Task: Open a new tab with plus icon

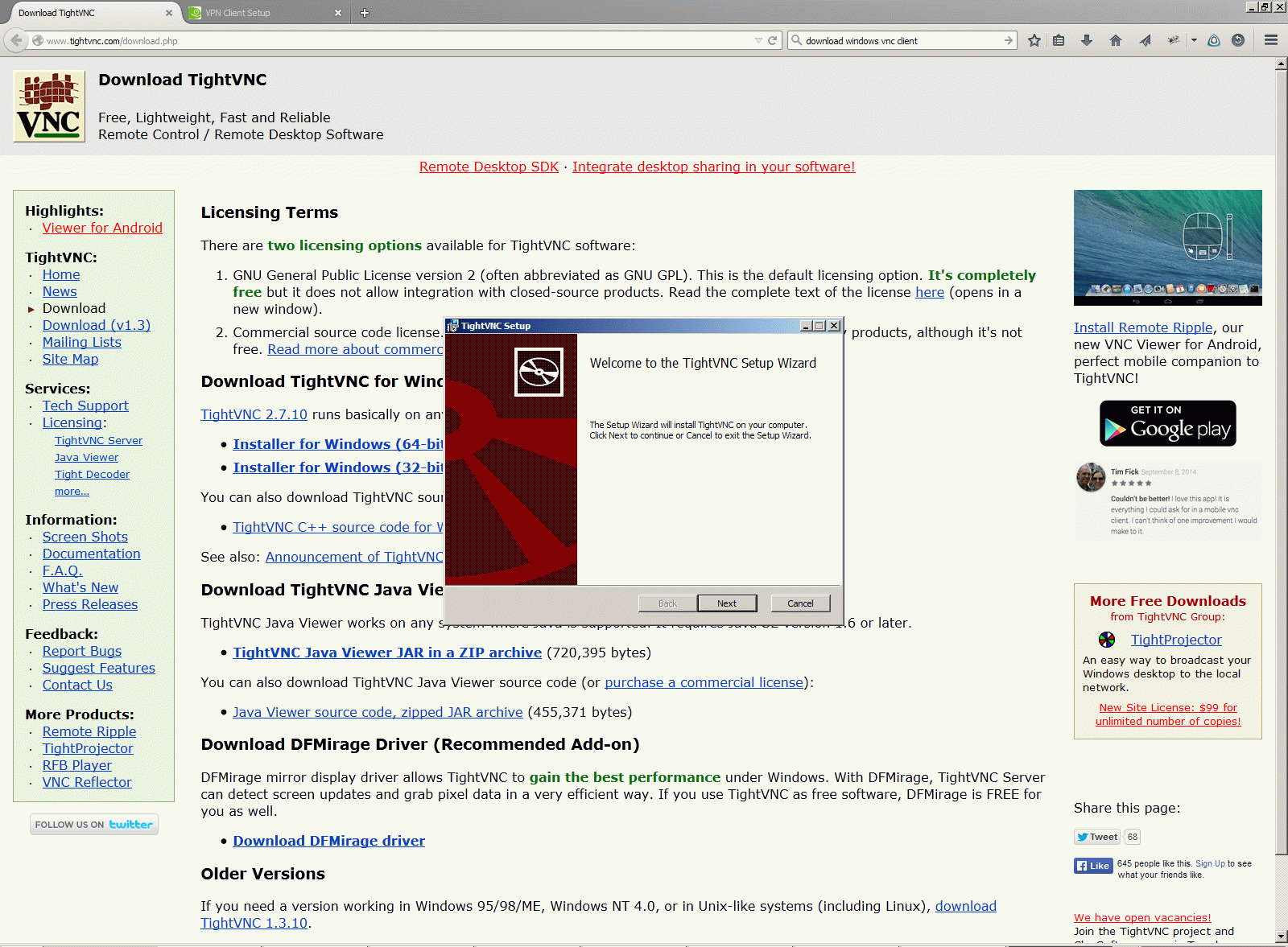Action: [x=365, y=13]
